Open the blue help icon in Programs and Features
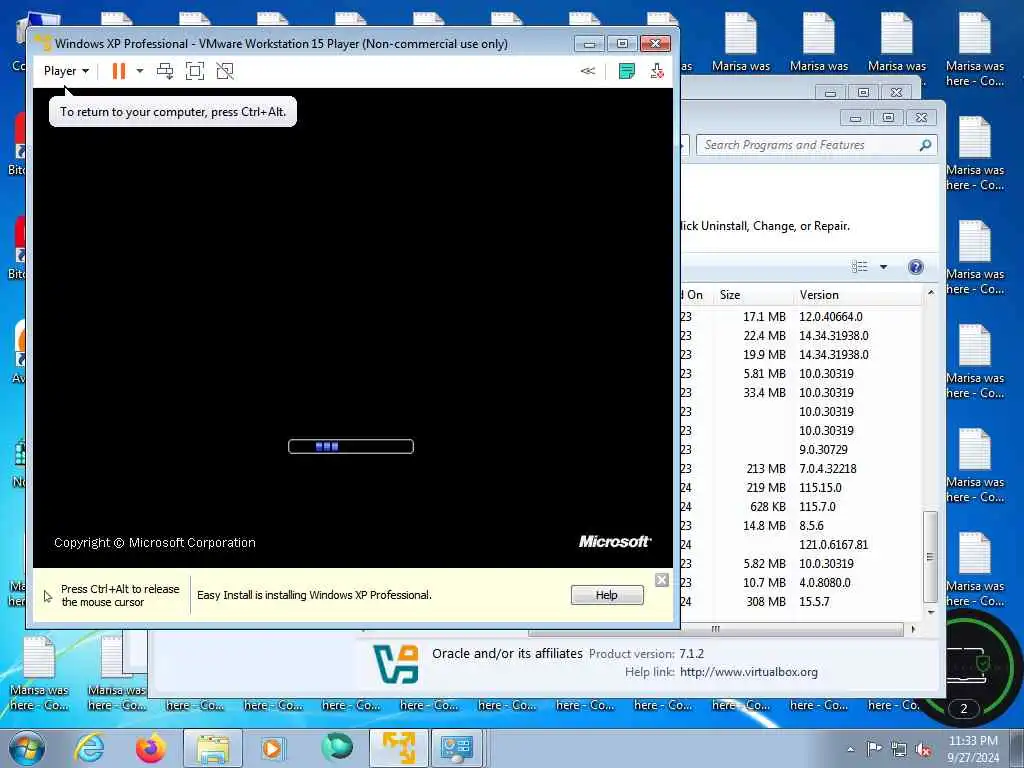 (916, 266)
